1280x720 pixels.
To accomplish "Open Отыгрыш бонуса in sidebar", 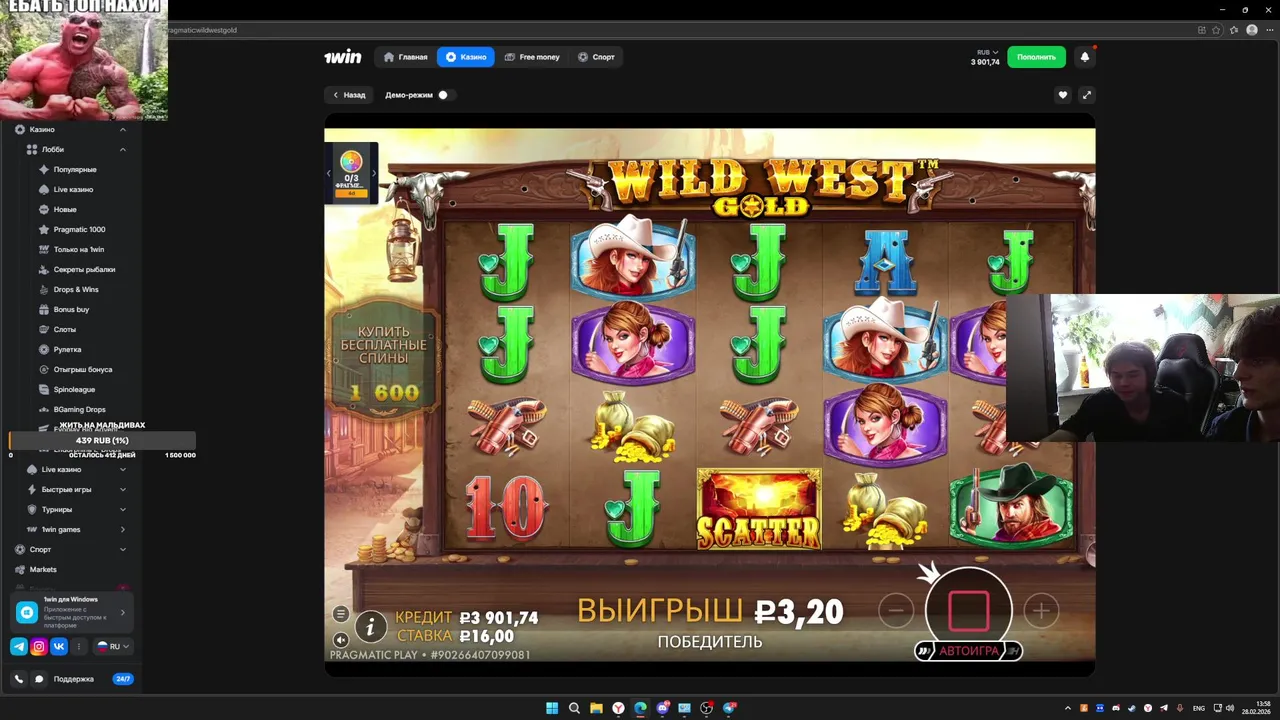I will [x=83, y=370].
